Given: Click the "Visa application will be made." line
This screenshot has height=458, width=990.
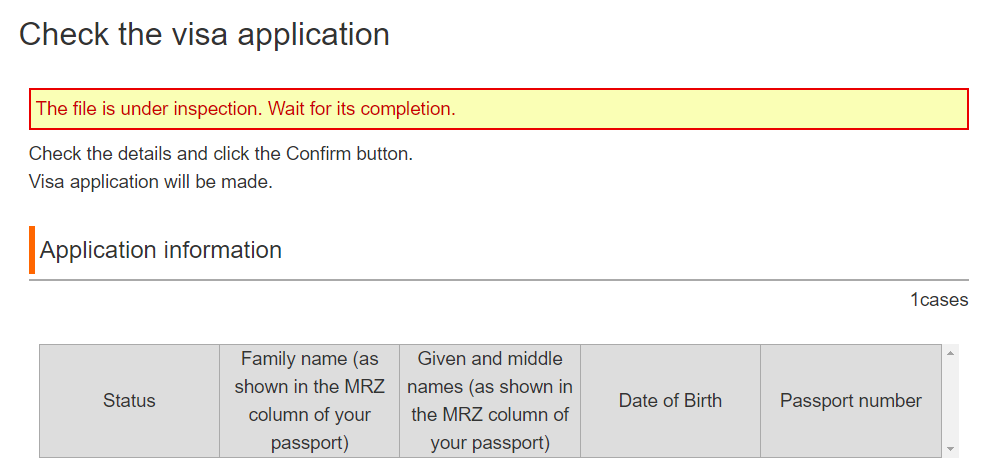Looking at the screenshot, I should [x=151, y=182].
